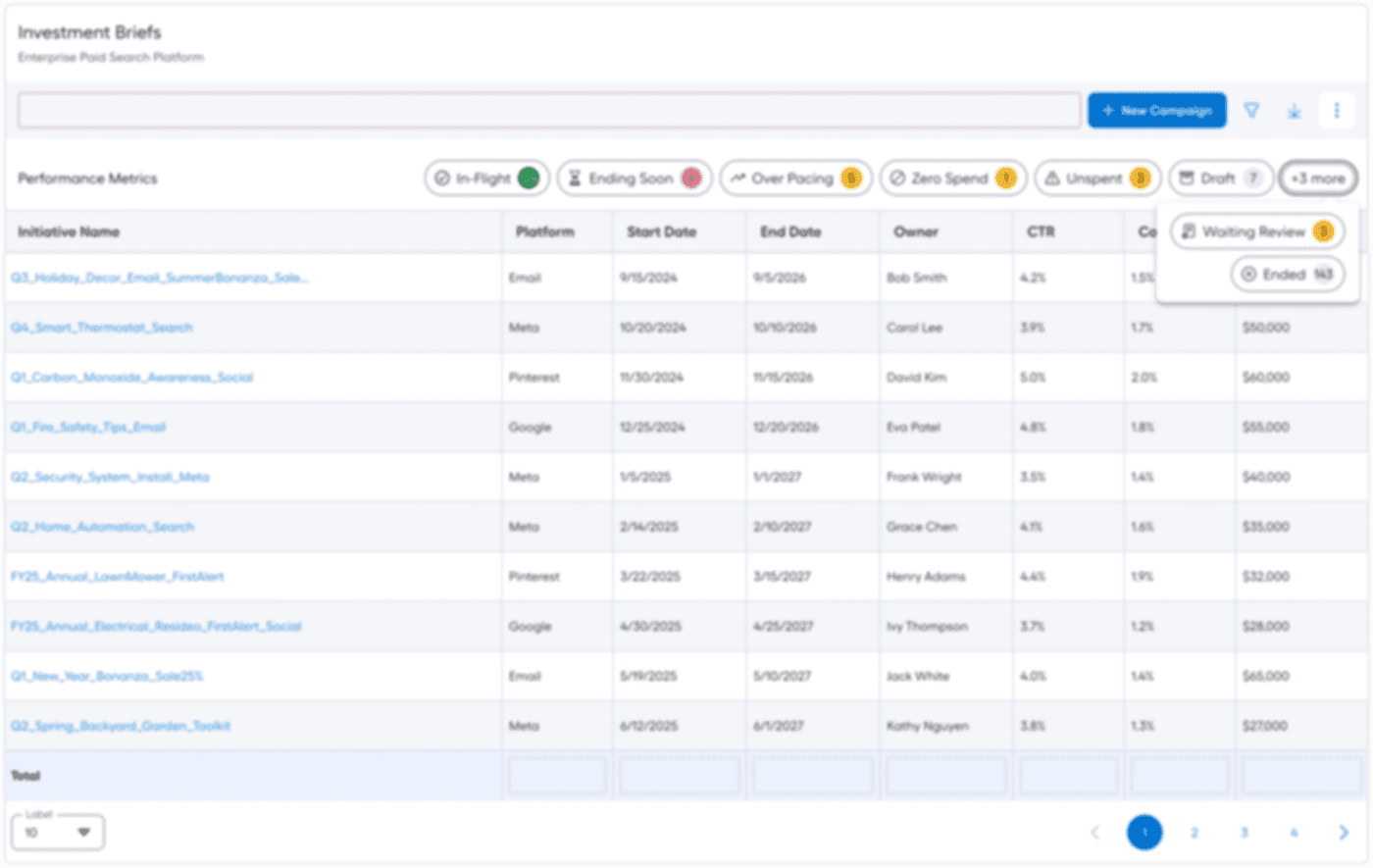Click the hourglass icon on Ending Soon chip
The image size is (1373, 868).
click(x=574, y=178)
